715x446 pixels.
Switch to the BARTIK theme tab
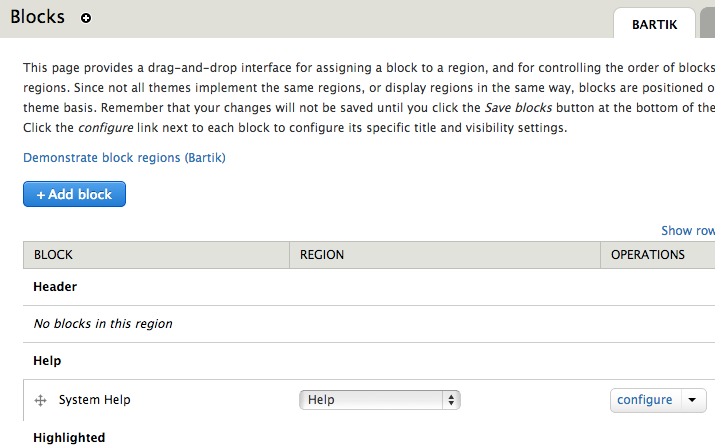tap(653, 23)
